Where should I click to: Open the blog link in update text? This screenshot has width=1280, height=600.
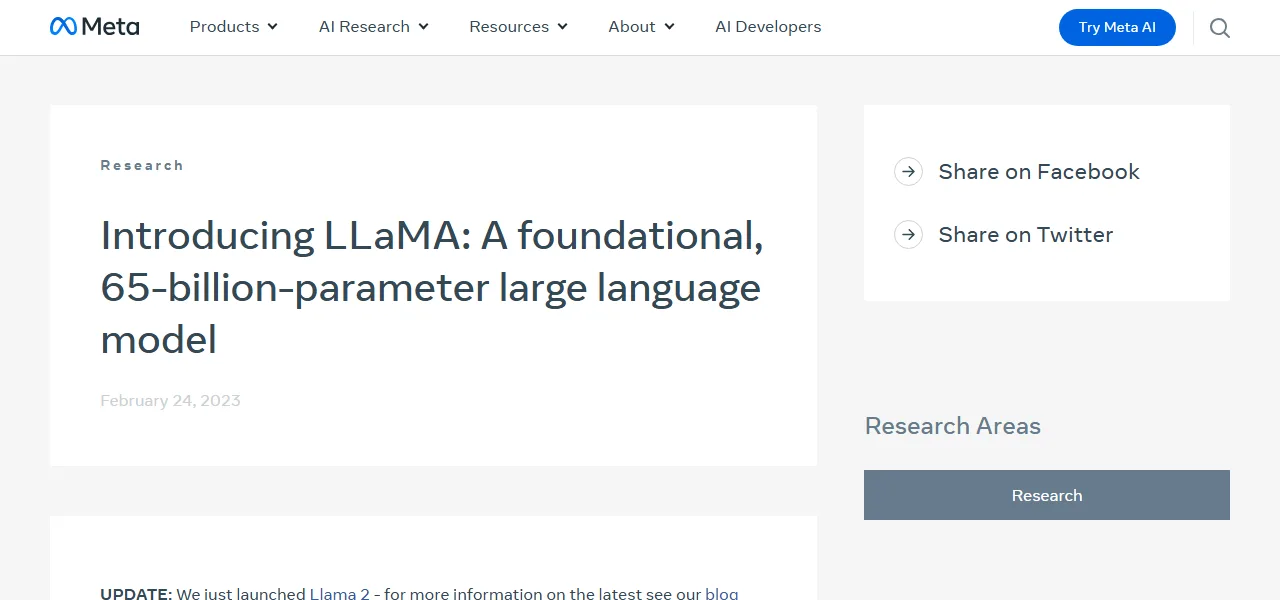point(722,594)
